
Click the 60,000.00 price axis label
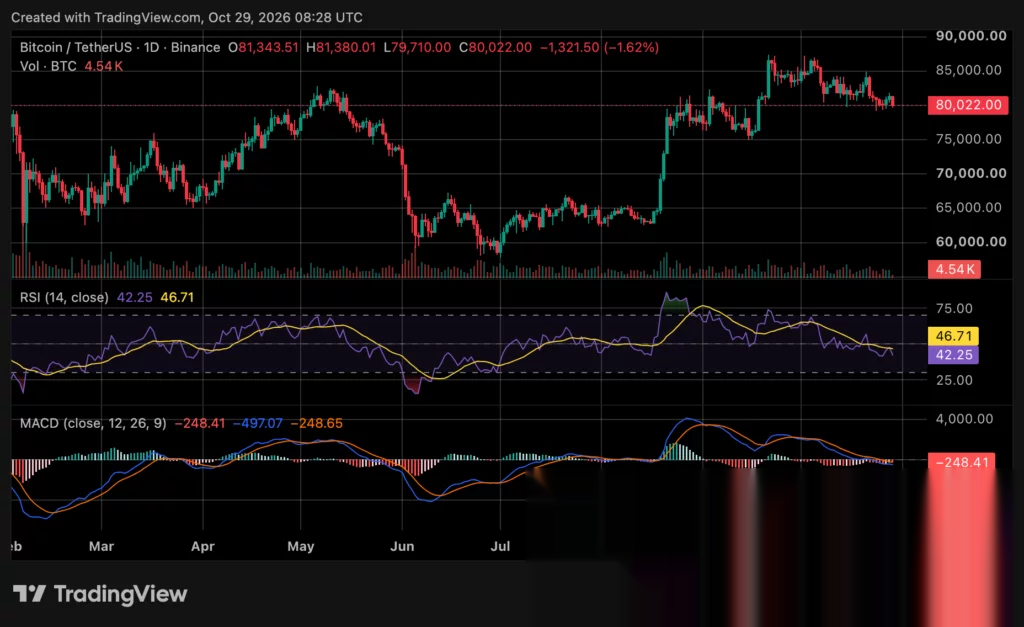coord(970,242)
